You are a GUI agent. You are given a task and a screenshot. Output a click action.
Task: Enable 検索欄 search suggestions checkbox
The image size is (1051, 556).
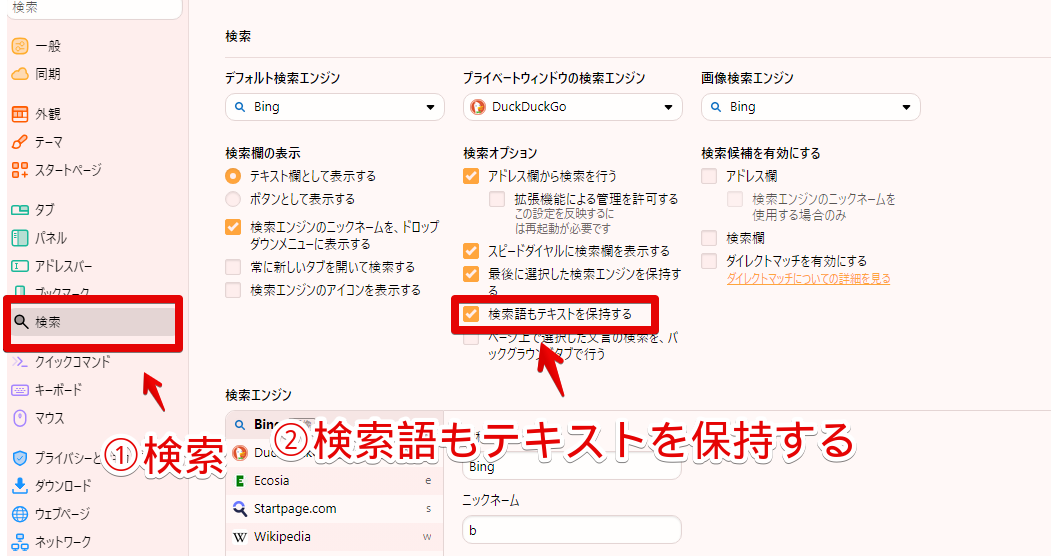click(708, 238)
